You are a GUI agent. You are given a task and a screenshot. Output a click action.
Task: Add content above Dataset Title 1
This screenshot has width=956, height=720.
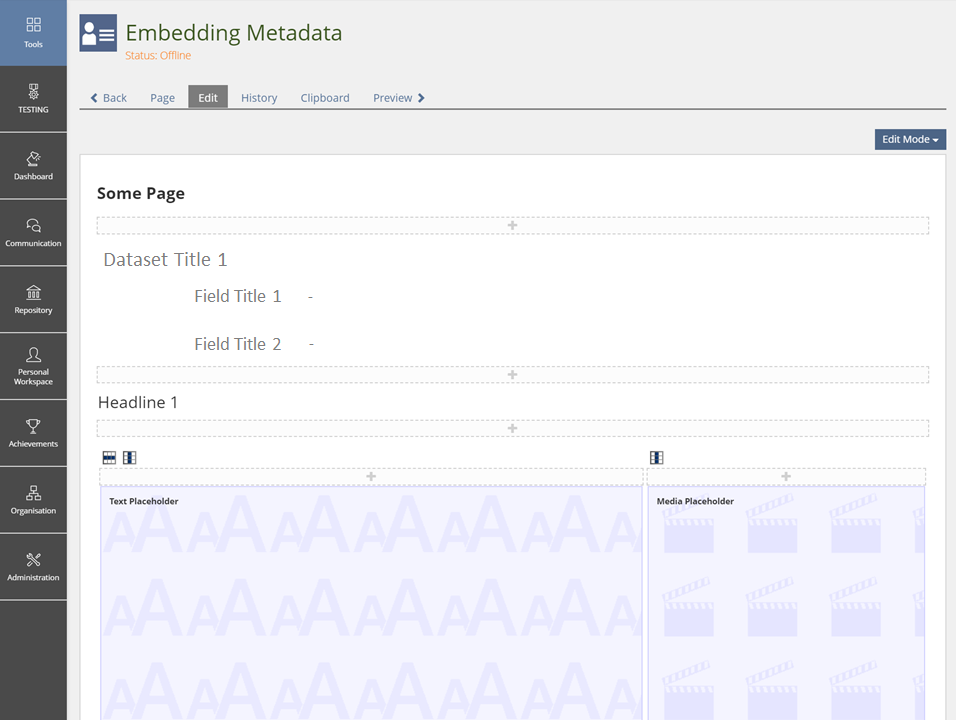click(x=512, y=226)
